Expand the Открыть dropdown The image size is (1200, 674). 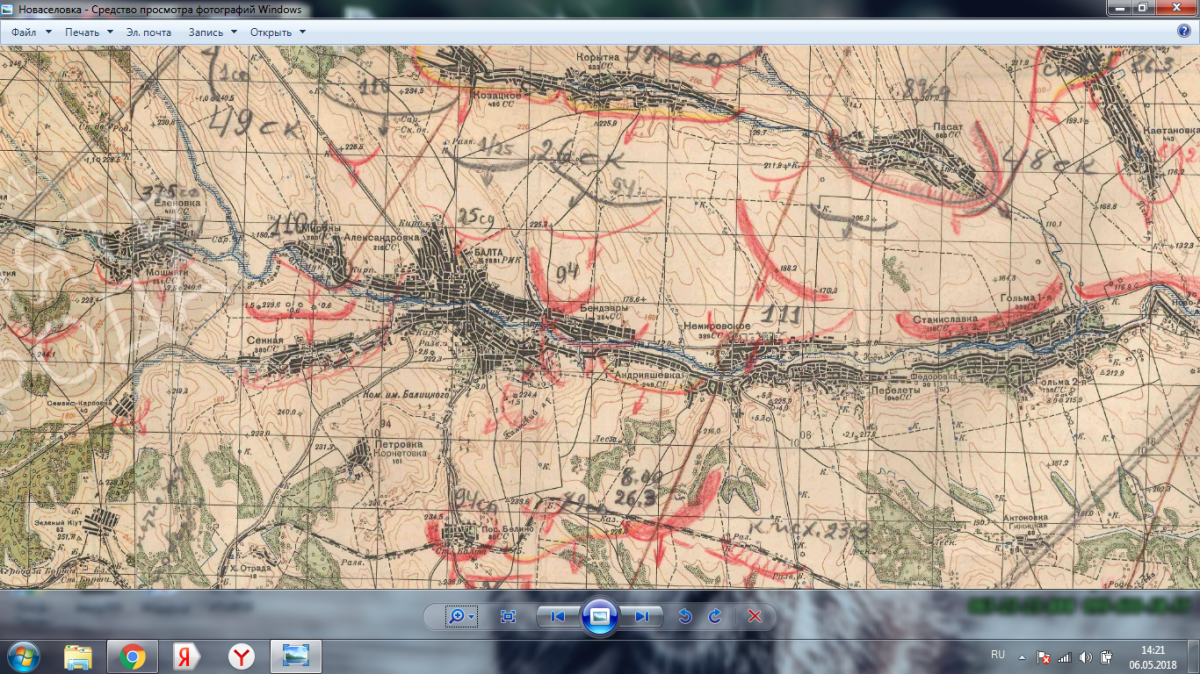[x=278, y=32]
